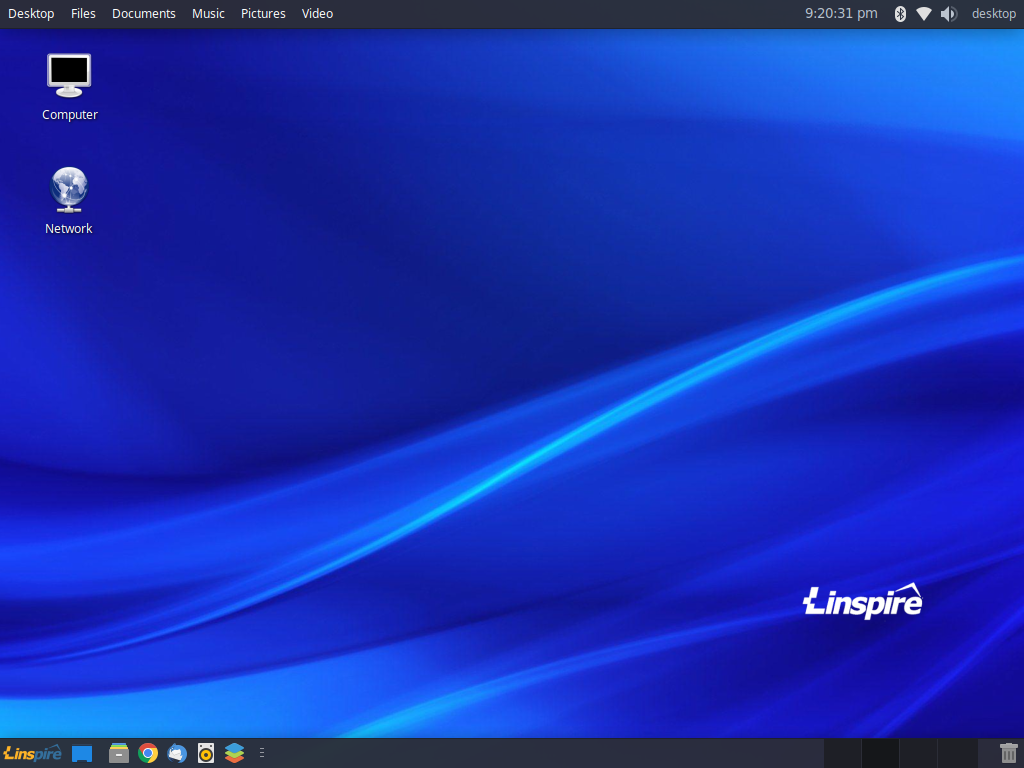Image resolution: width=1024 pixels, height=768 pixels.
Task: Open the Pictures menu
Action: point(263,13)
